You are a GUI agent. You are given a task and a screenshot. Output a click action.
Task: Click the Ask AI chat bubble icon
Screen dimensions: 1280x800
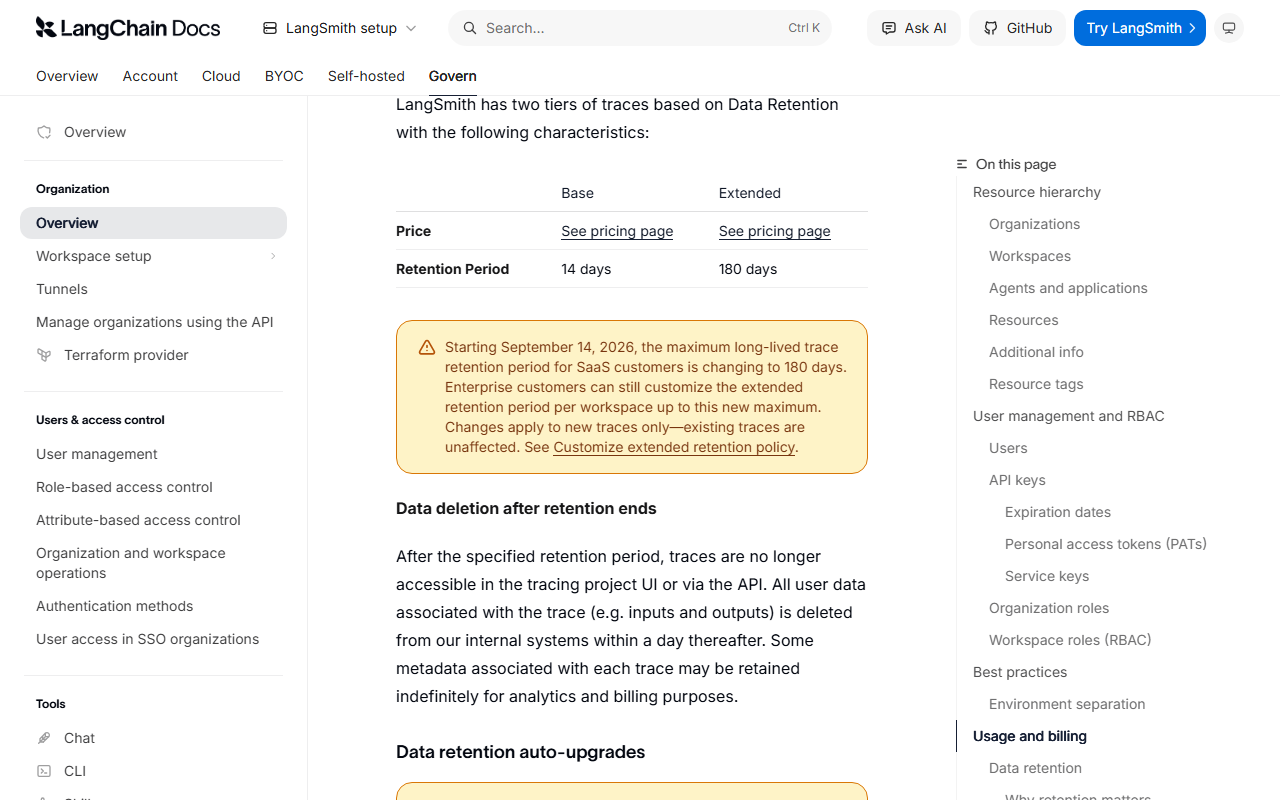click(889, 28)
